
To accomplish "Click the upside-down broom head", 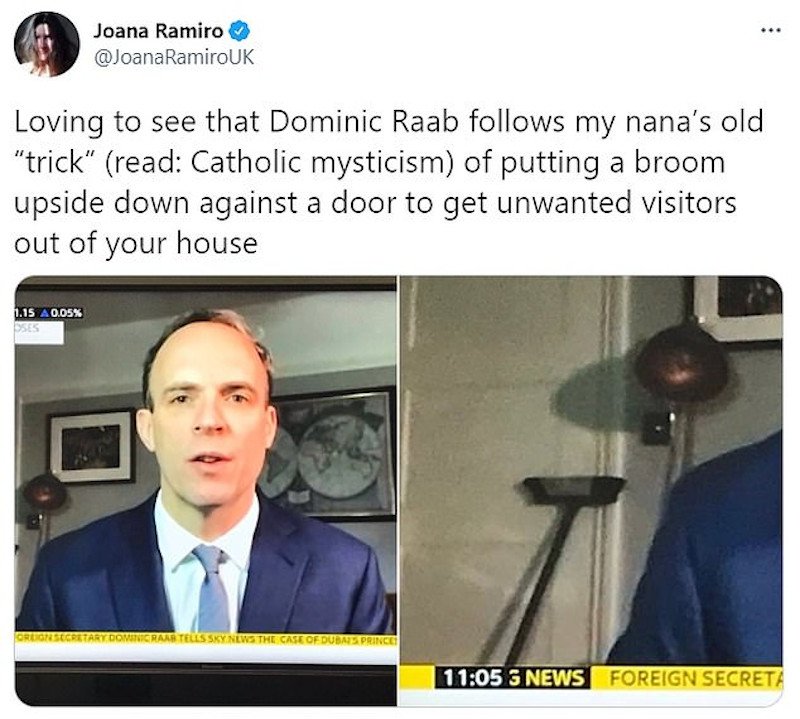I will coord(572,491).
